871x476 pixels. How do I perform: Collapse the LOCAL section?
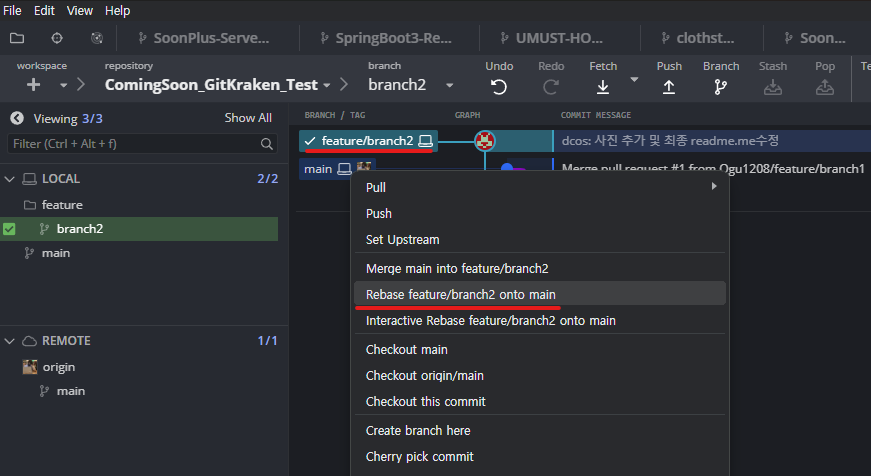pos(9,179)
